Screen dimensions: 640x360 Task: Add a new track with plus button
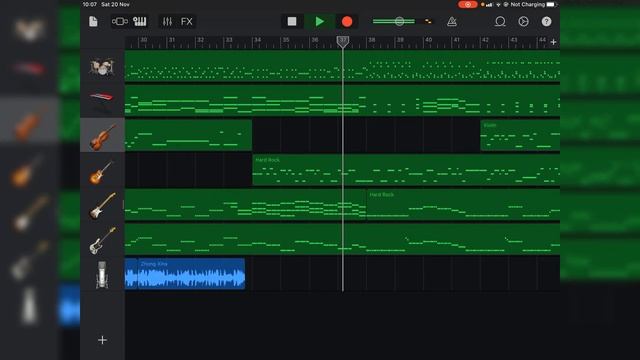[102, 340]
